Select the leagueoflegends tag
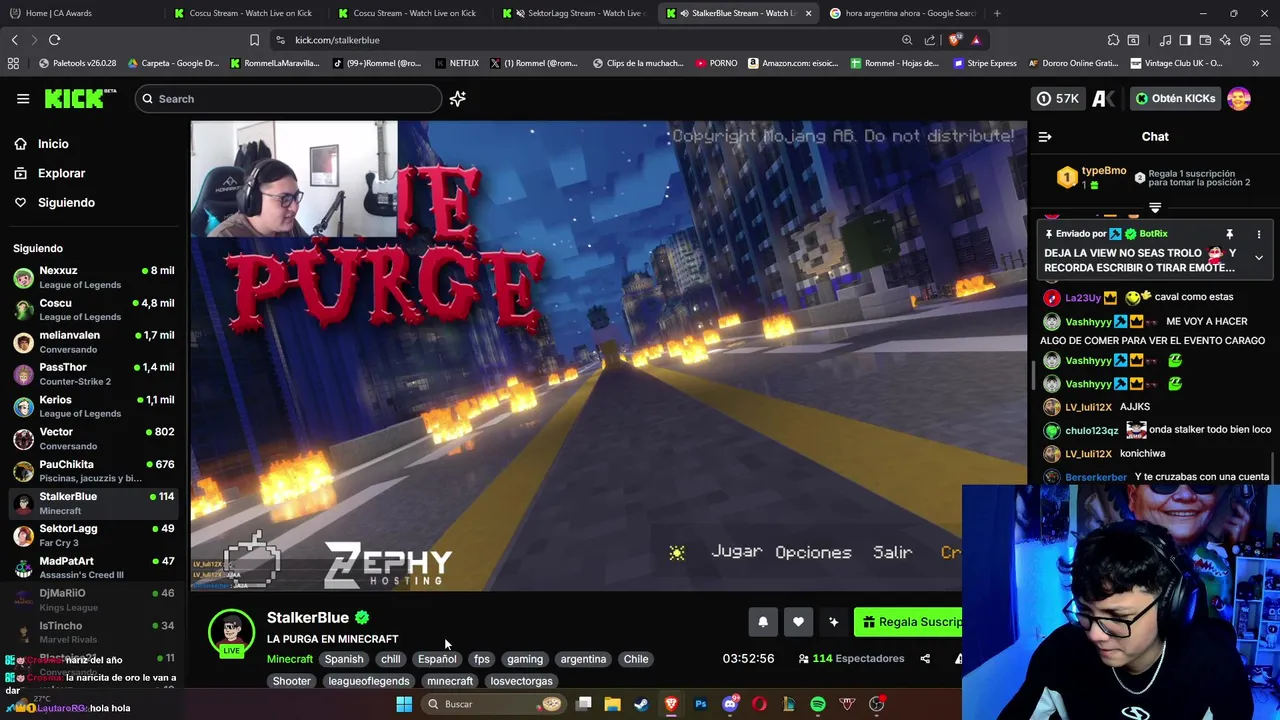 pyautogui.click(x=369, y=681)
